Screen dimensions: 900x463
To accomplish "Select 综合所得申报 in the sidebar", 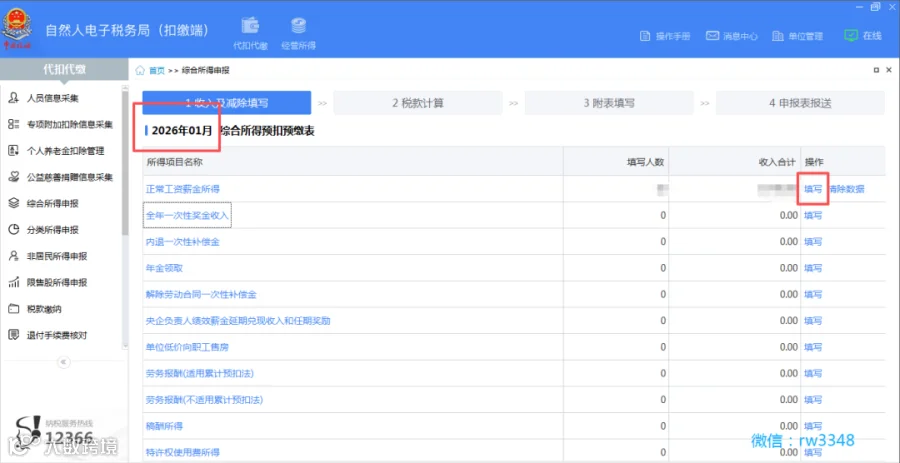I will coord(53,204).
